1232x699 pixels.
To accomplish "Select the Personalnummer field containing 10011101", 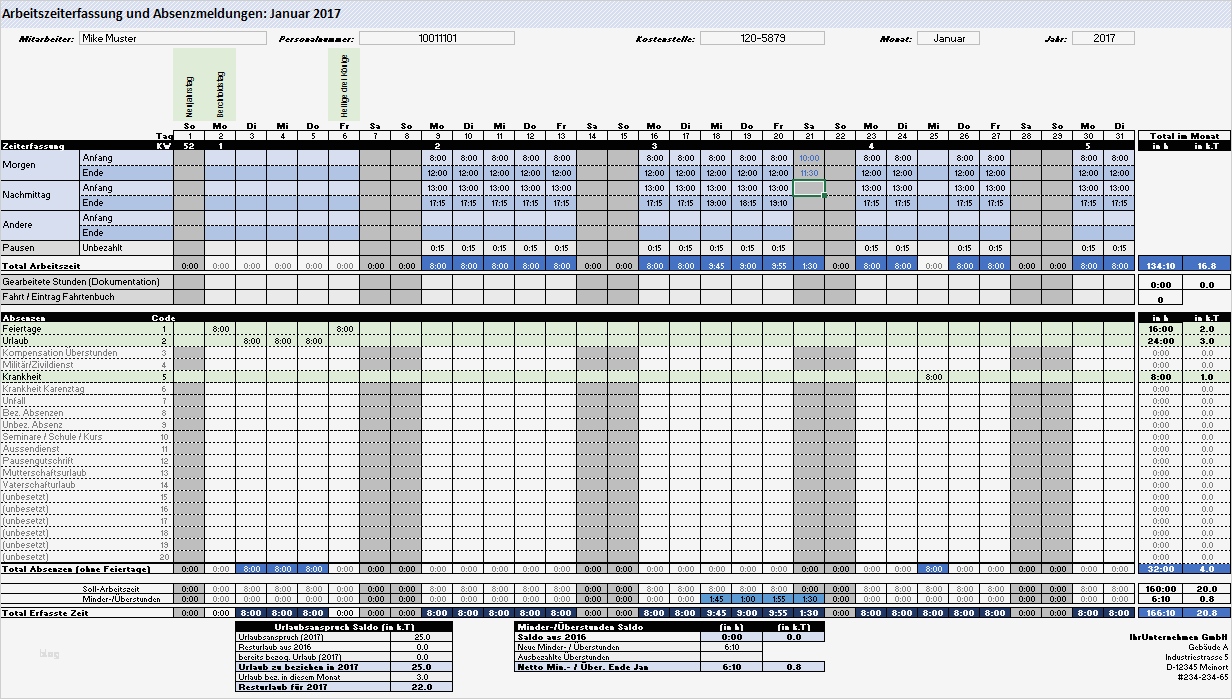I will pos(437,38).
